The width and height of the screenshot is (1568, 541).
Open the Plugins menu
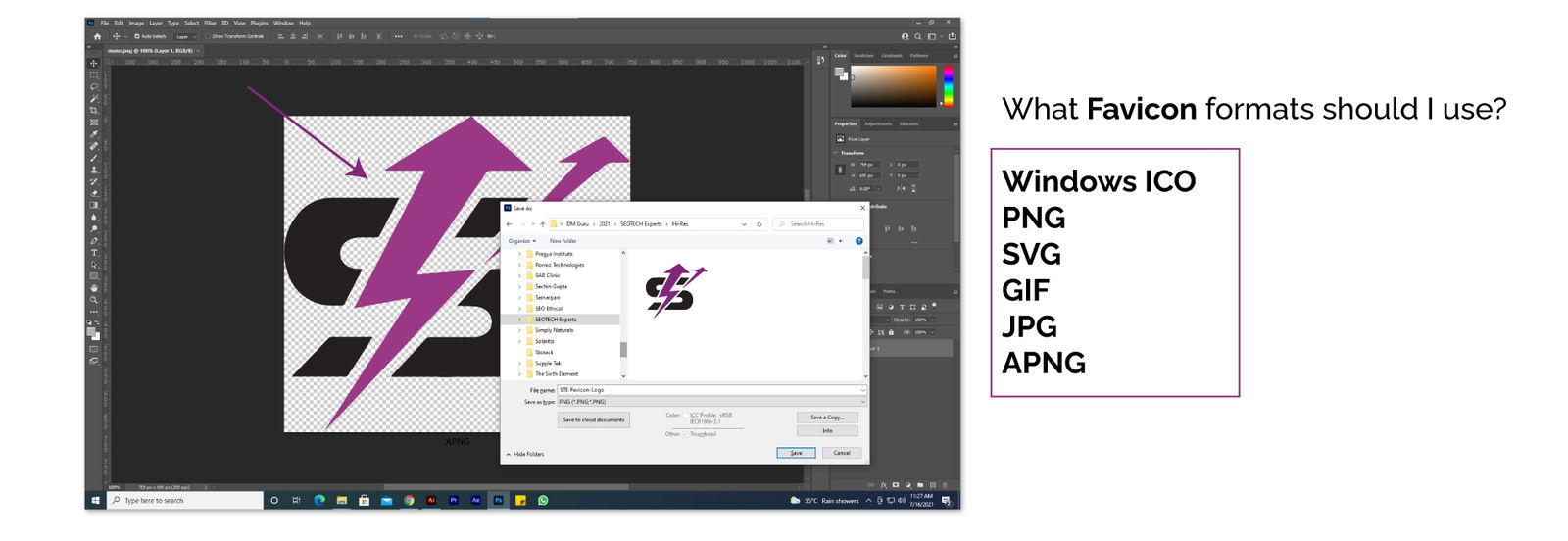(260, 23)
